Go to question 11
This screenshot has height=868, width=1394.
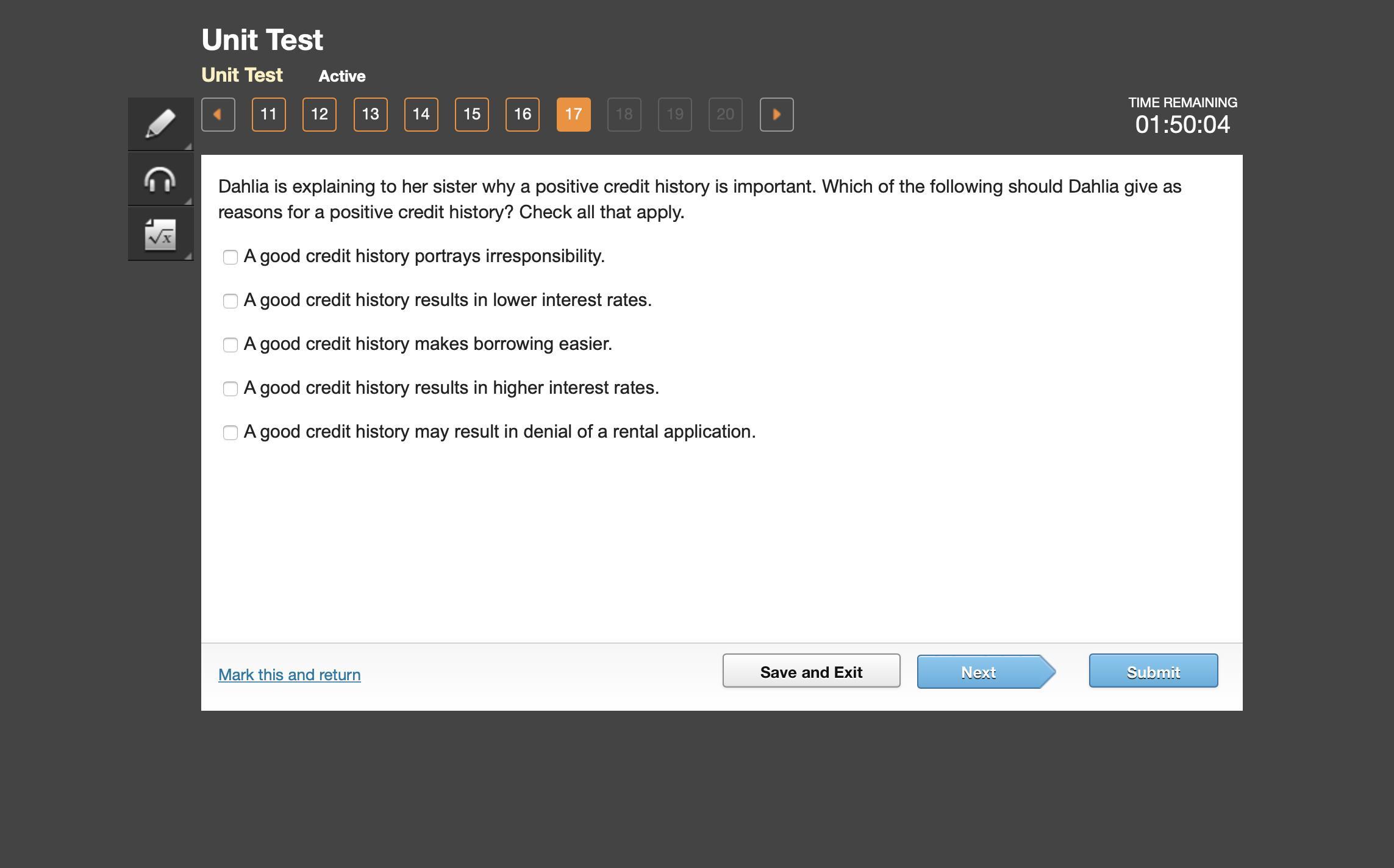click(268, 115)
